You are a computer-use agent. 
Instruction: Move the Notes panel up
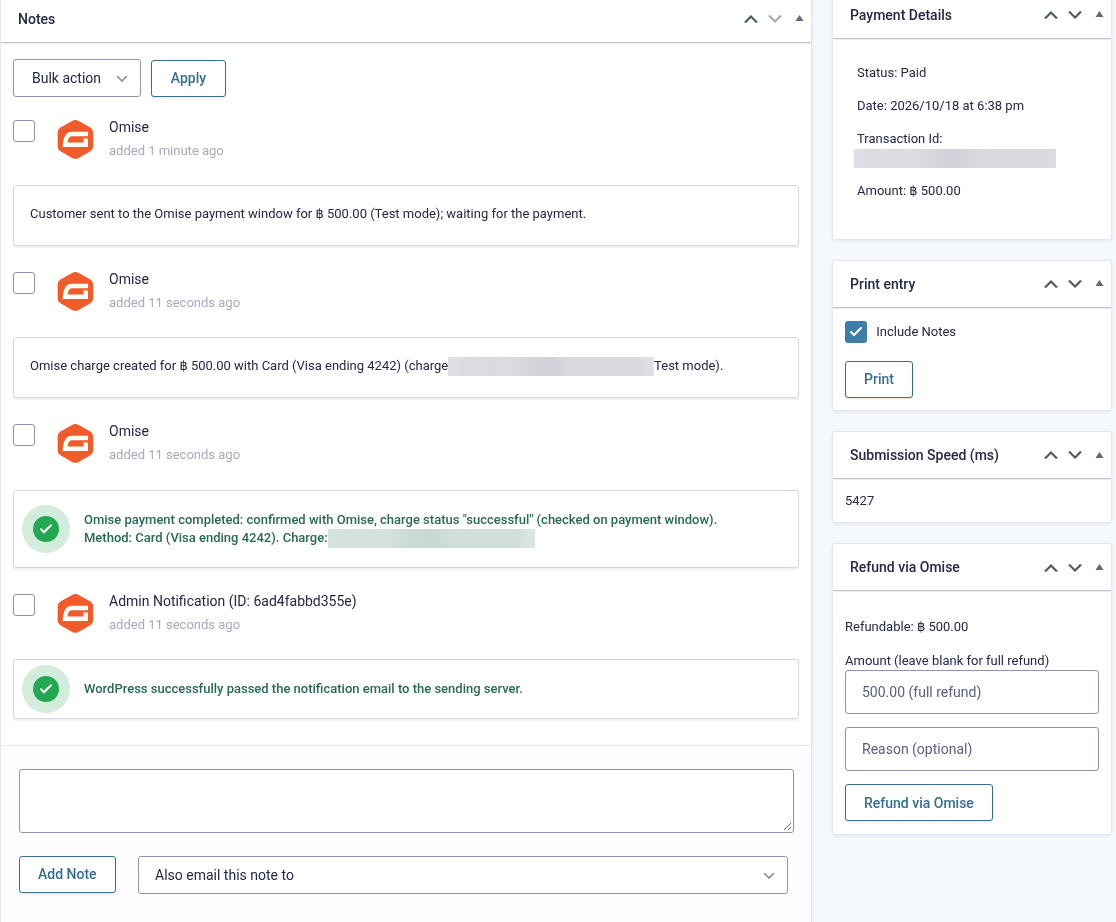(x=751, y=19)
